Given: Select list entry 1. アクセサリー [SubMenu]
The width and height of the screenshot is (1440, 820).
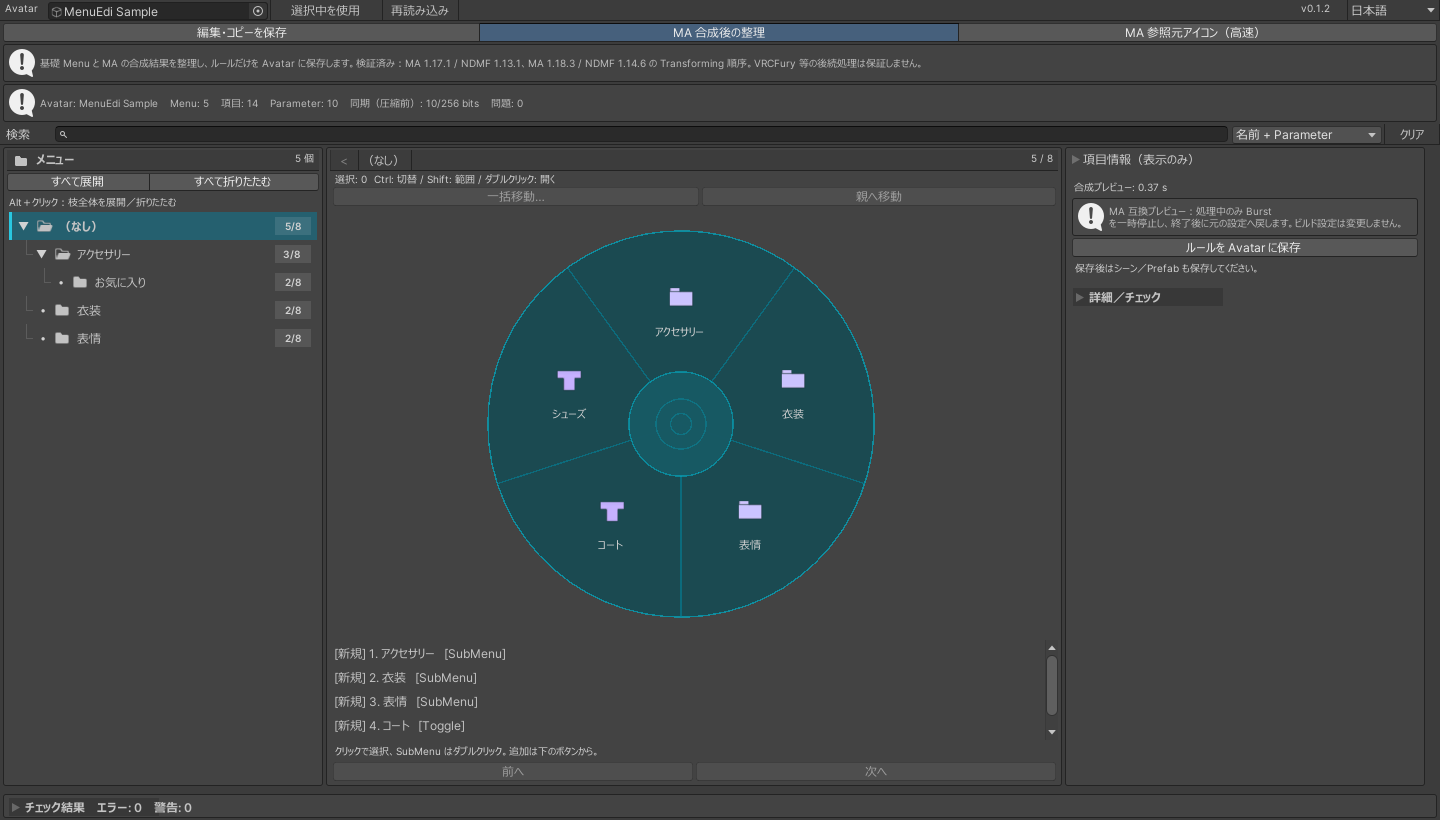Looking at the screenshot, I should 420,654.
